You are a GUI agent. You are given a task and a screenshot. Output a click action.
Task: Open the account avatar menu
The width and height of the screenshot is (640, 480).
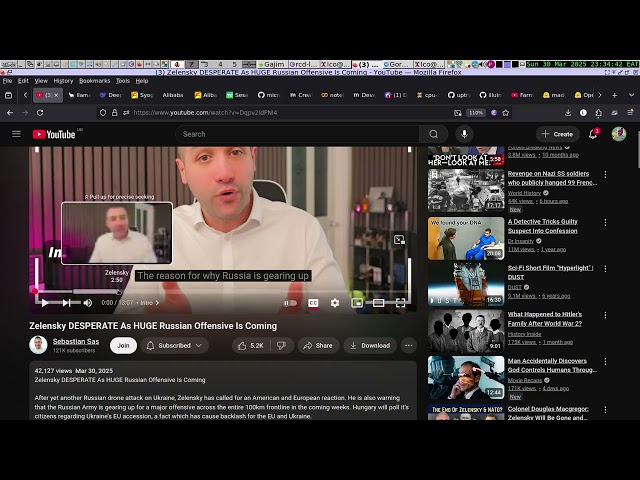[619, 134]
